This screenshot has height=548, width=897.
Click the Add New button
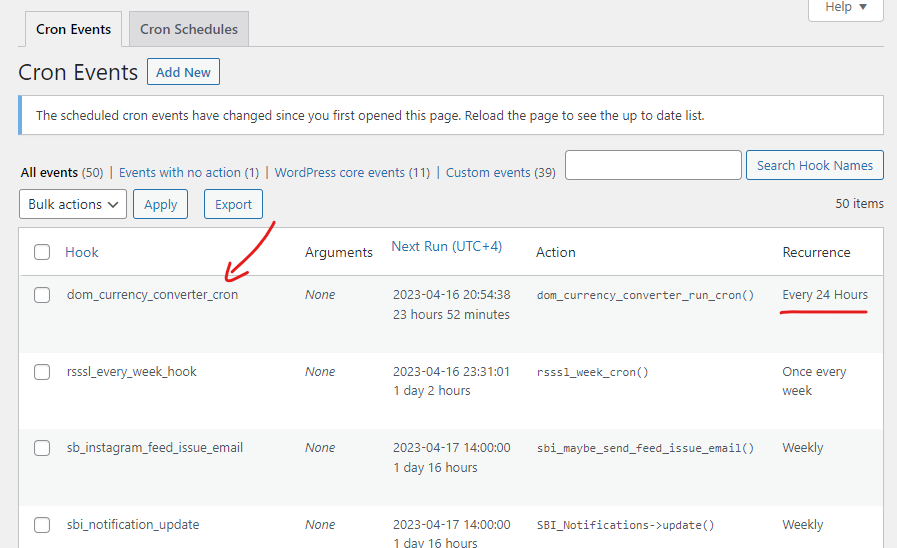click(x=183, y=72)
